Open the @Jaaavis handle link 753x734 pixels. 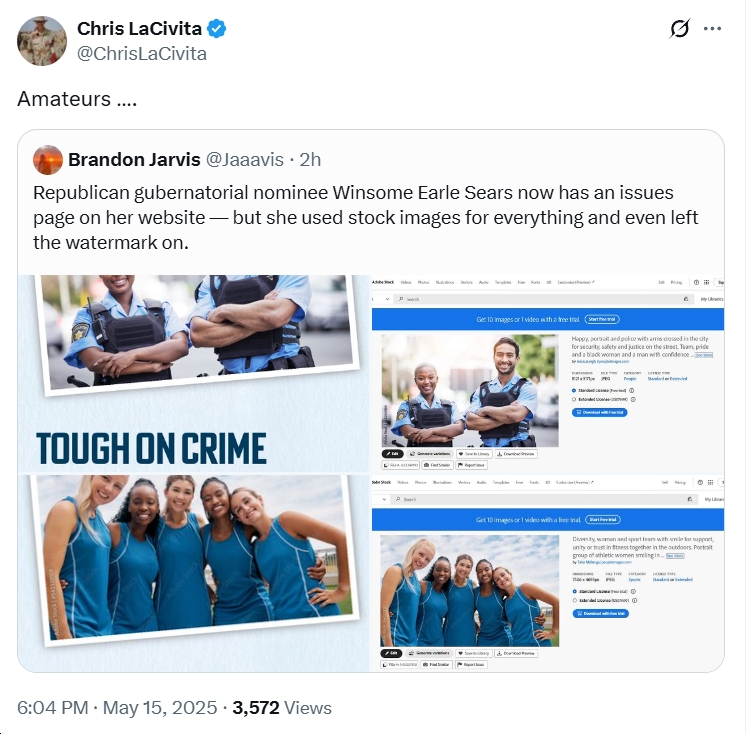(x=244, y=159)
